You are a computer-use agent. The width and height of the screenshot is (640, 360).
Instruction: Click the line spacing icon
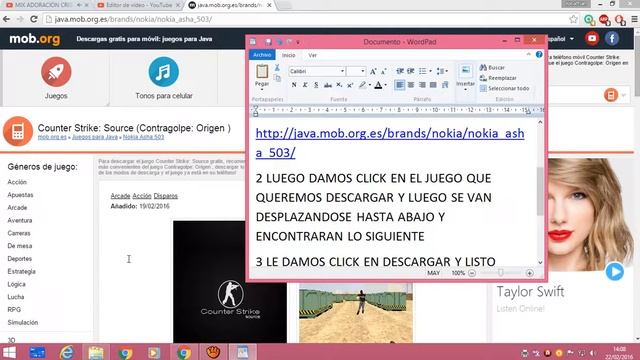pyautogui.click(x=441, y=71)
